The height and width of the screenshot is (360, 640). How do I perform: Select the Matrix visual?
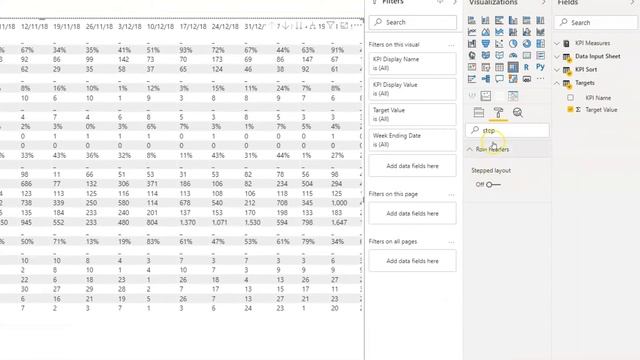coord(513,67)
